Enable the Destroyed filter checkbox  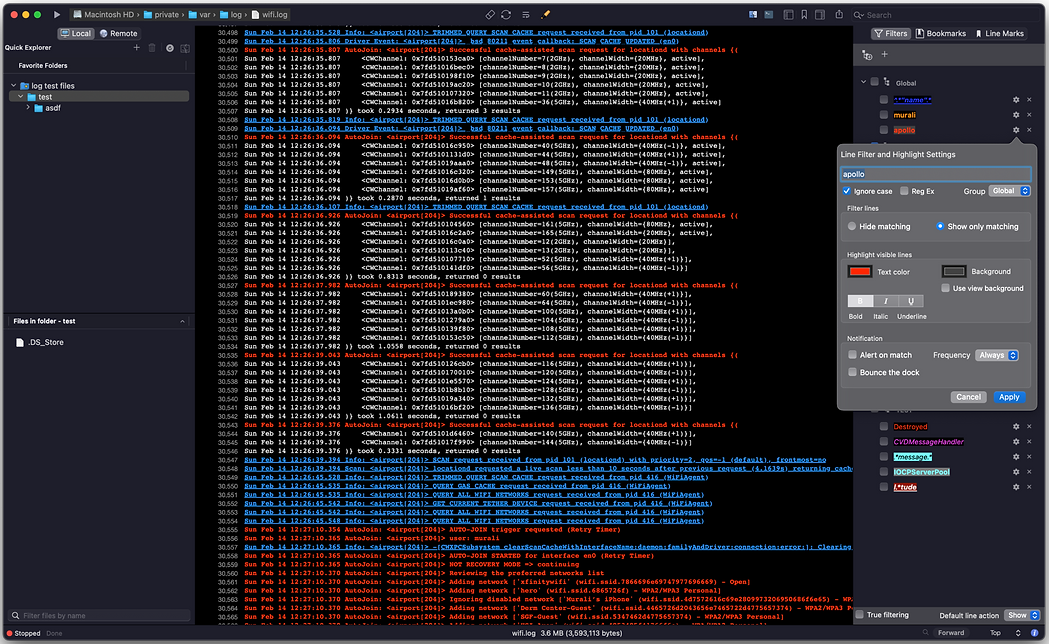pos(884,427)
